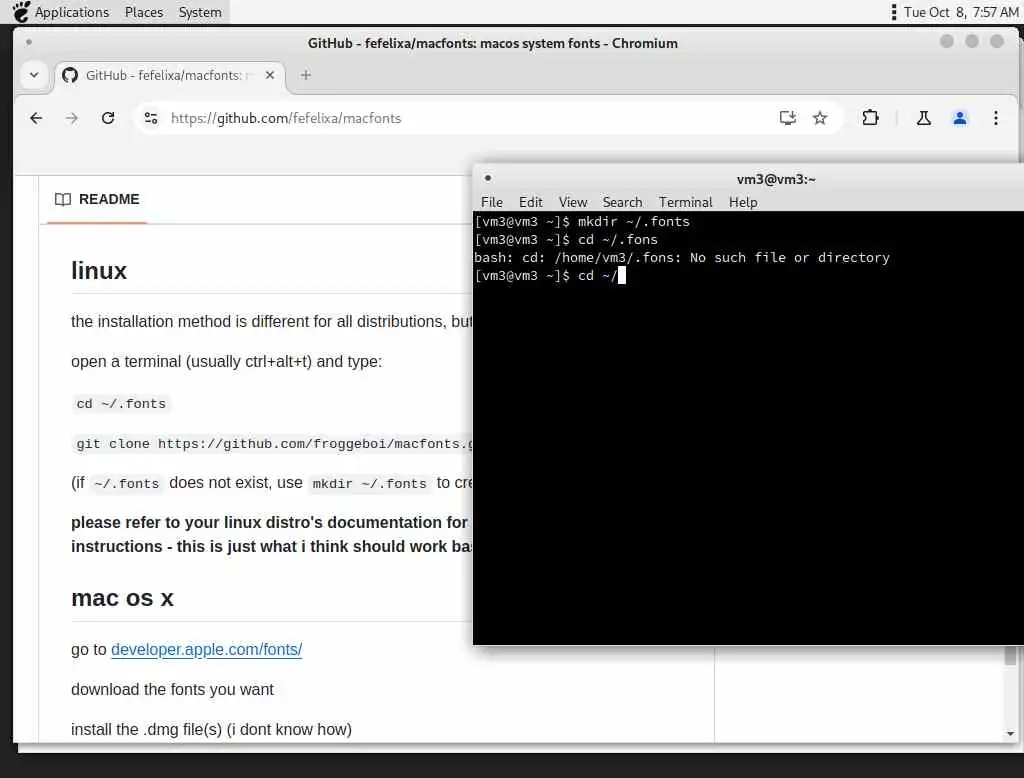Open the README tab

[97, 199]
